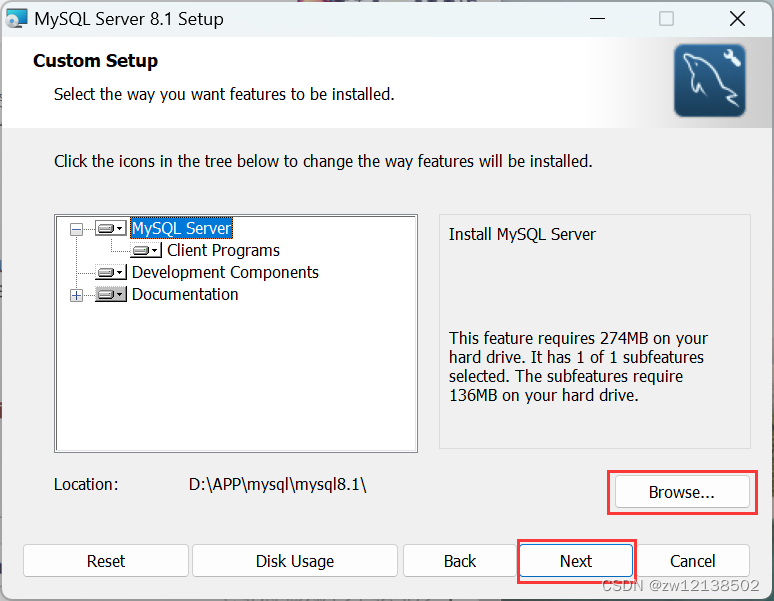The height and width of the screenshot is (601, 774).
Task: Click Browse to change install location
Action: [x=682, y=492]
